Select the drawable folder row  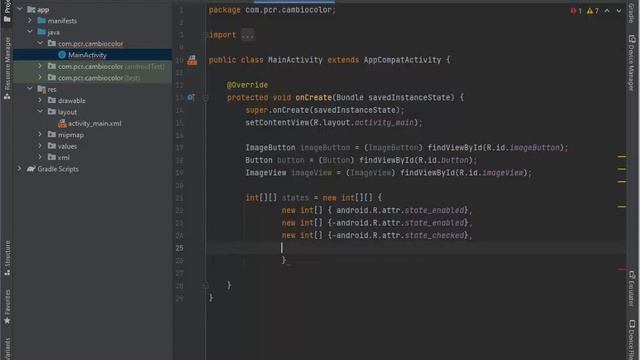click(x=93, y=100)
